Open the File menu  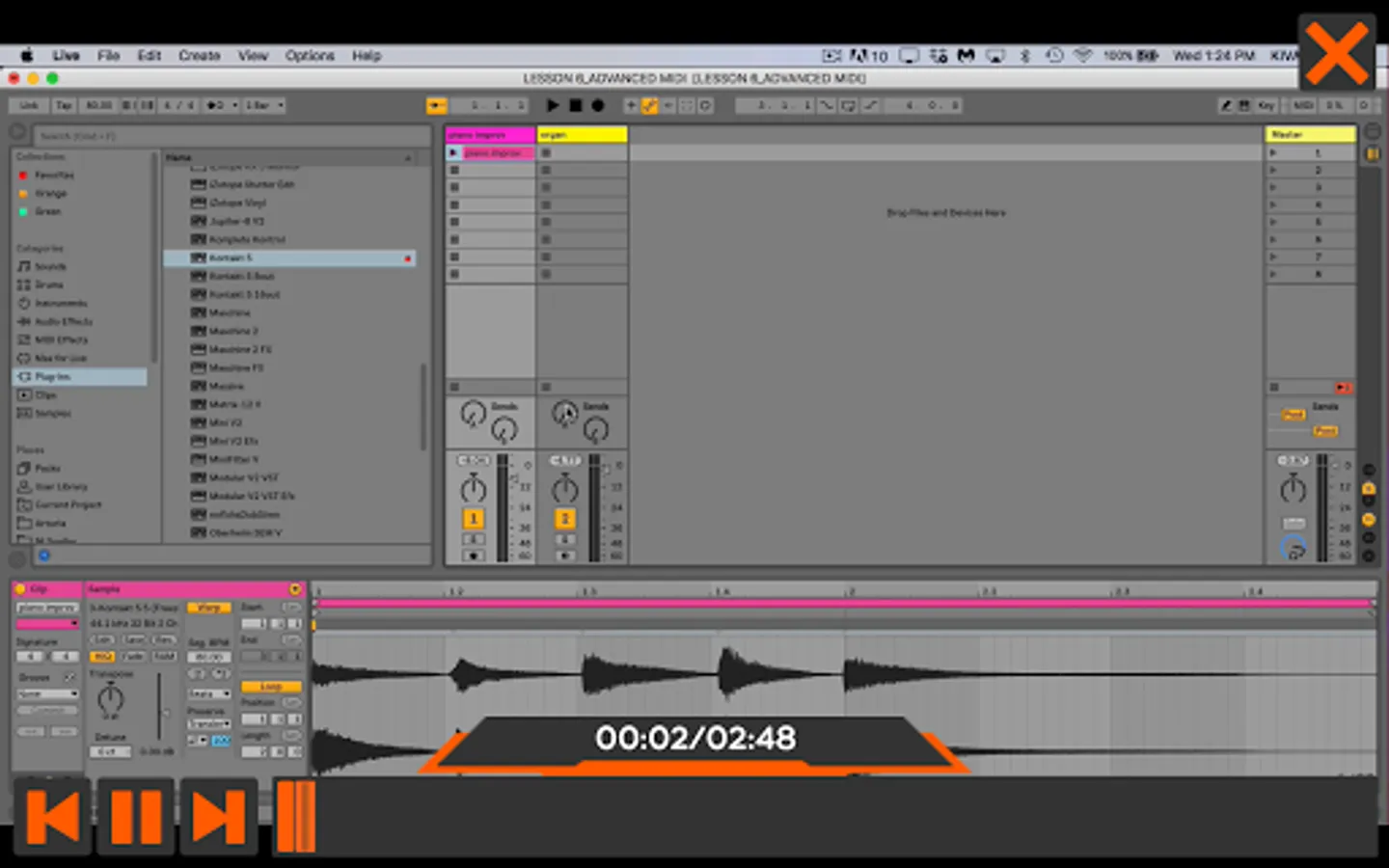108,56
